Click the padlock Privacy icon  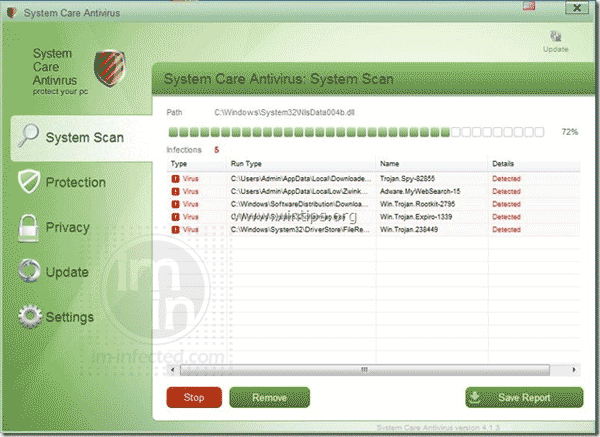click(29, 228)
